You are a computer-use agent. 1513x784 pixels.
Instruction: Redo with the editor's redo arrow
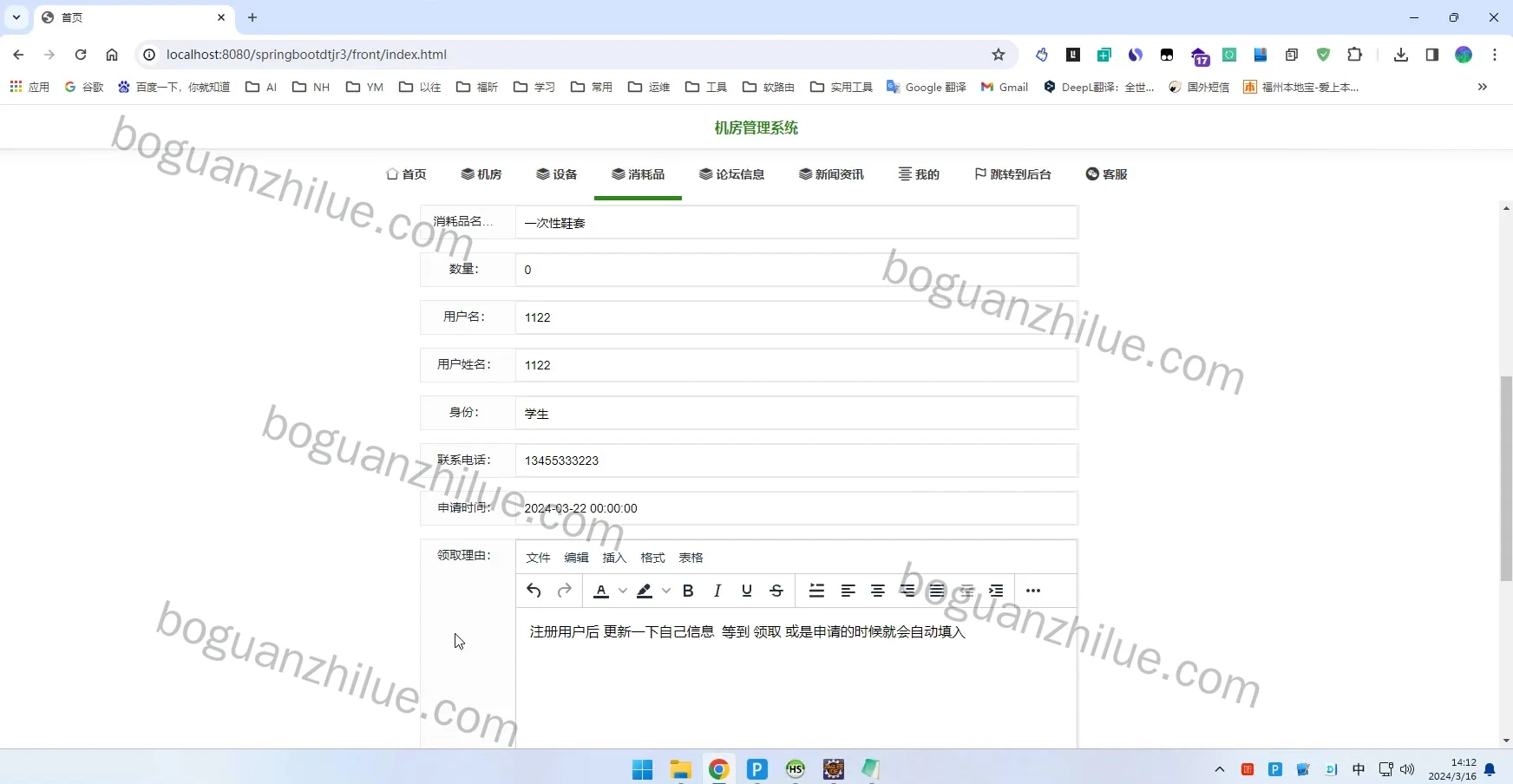click(565, 591)
